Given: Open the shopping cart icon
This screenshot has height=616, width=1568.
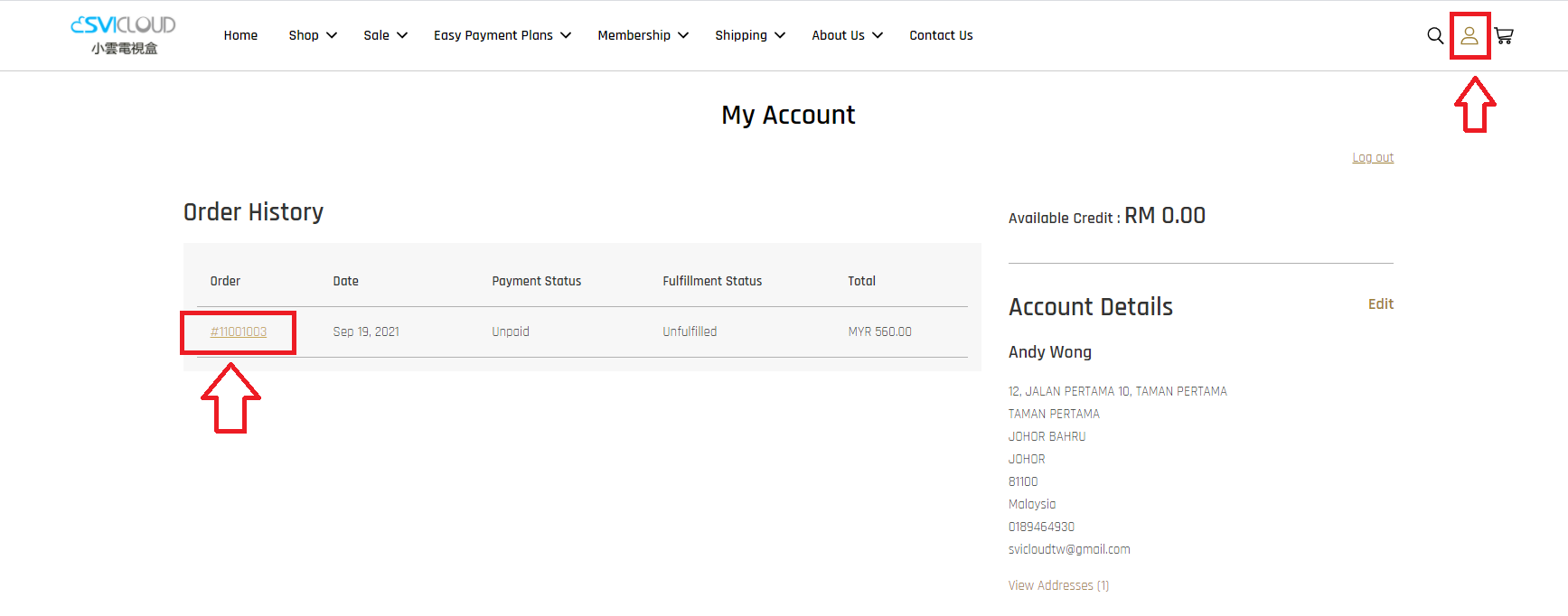Looking at the screenshot, I should (x=1504, y=36).
